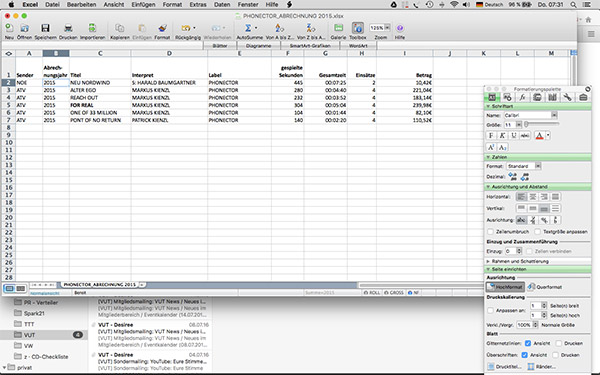
Task: Select the VUT folder in mail window
Action: point(44,335)
